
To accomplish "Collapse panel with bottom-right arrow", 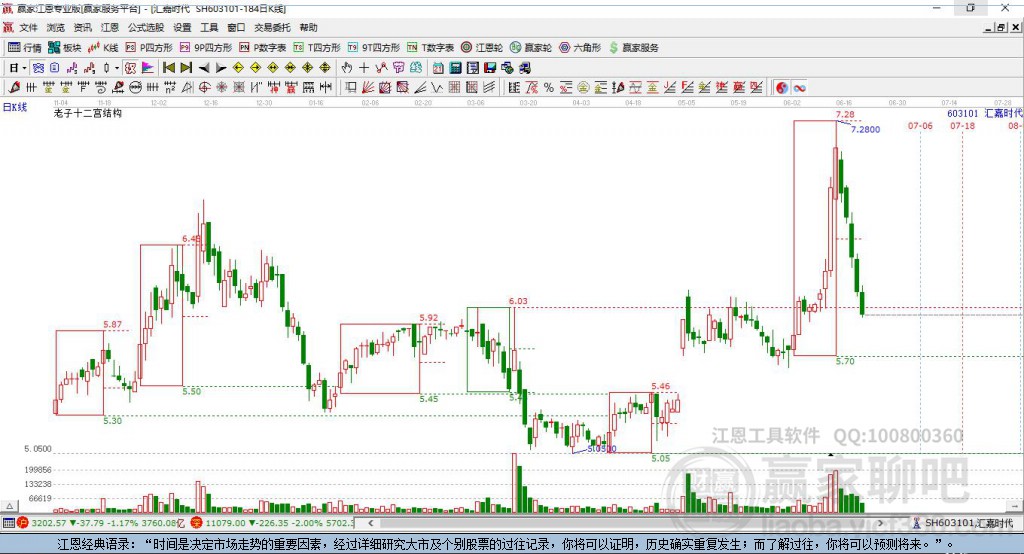I will (x=1015, y=506).
